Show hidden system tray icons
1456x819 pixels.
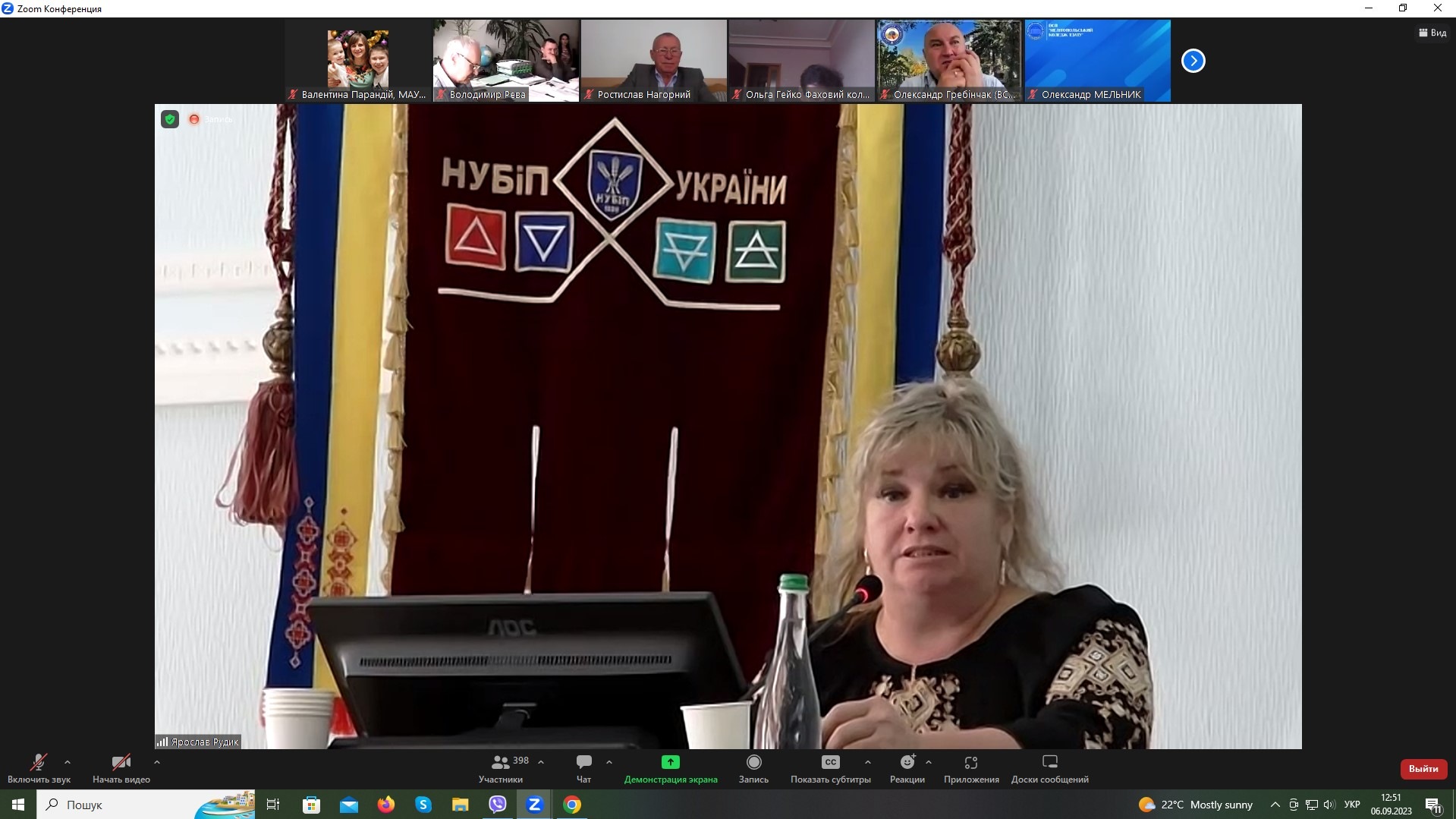[1275, 805]
